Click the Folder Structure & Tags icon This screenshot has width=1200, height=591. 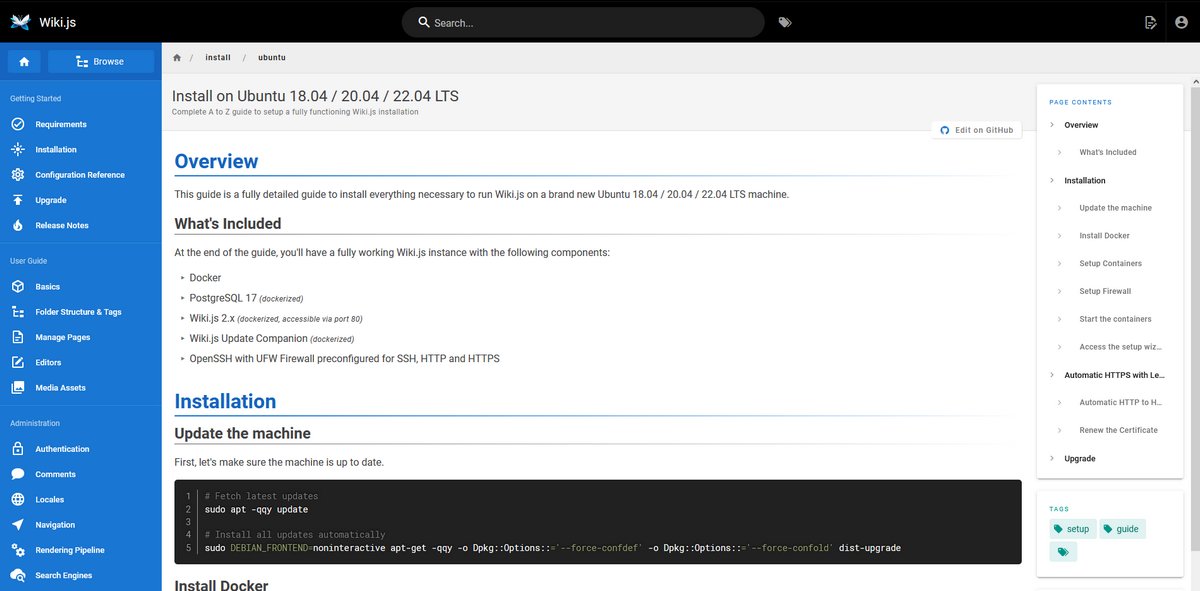coord(17,312)
